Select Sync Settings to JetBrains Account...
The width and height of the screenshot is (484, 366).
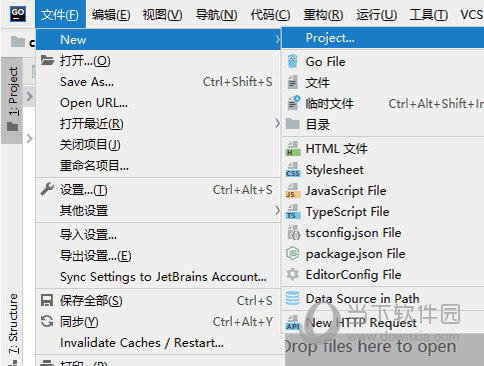(163, 277)
